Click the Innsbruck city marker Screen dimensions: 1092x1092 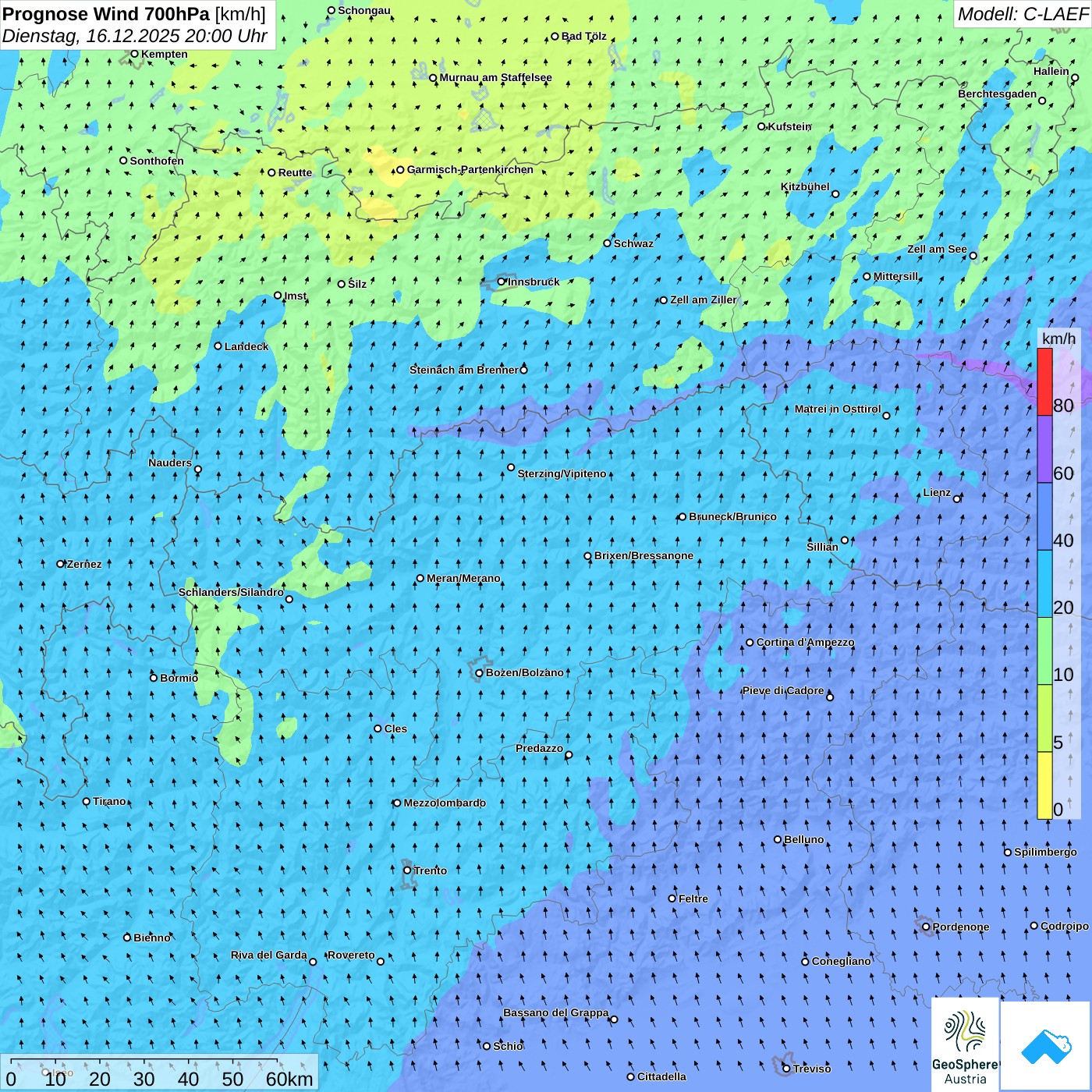[502, 282]
